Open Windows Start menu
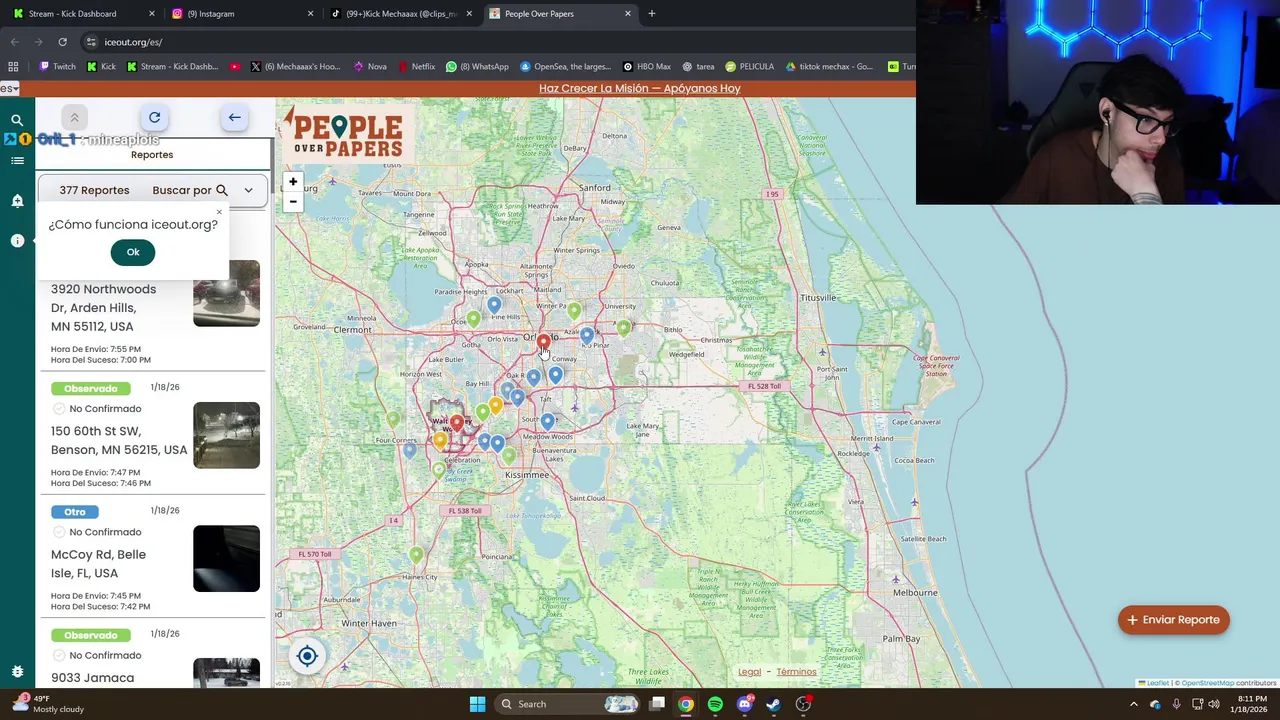 [x=477, y=704]
